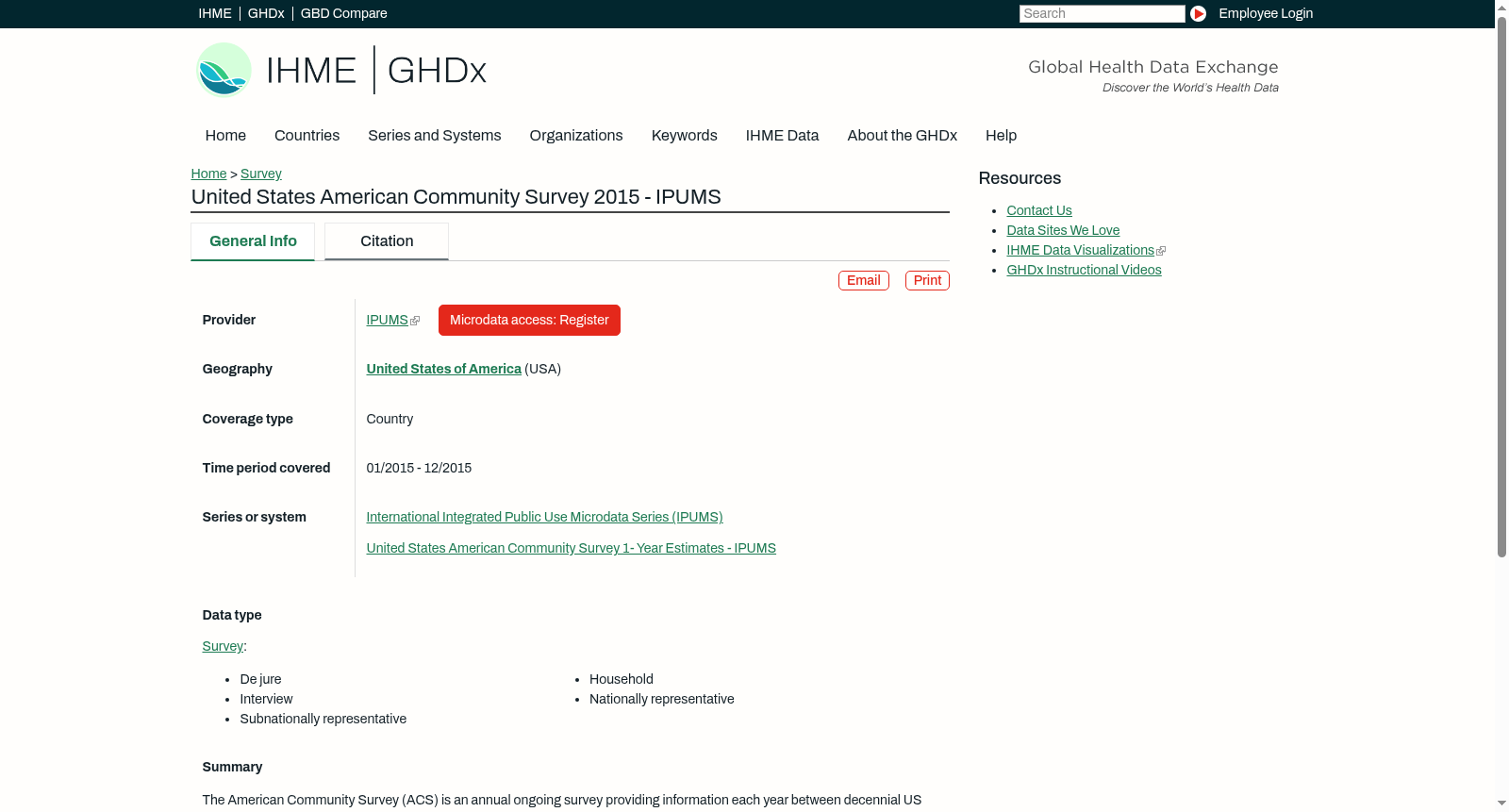Click the vertical scrollbar thumb

tap(1501, 286)
